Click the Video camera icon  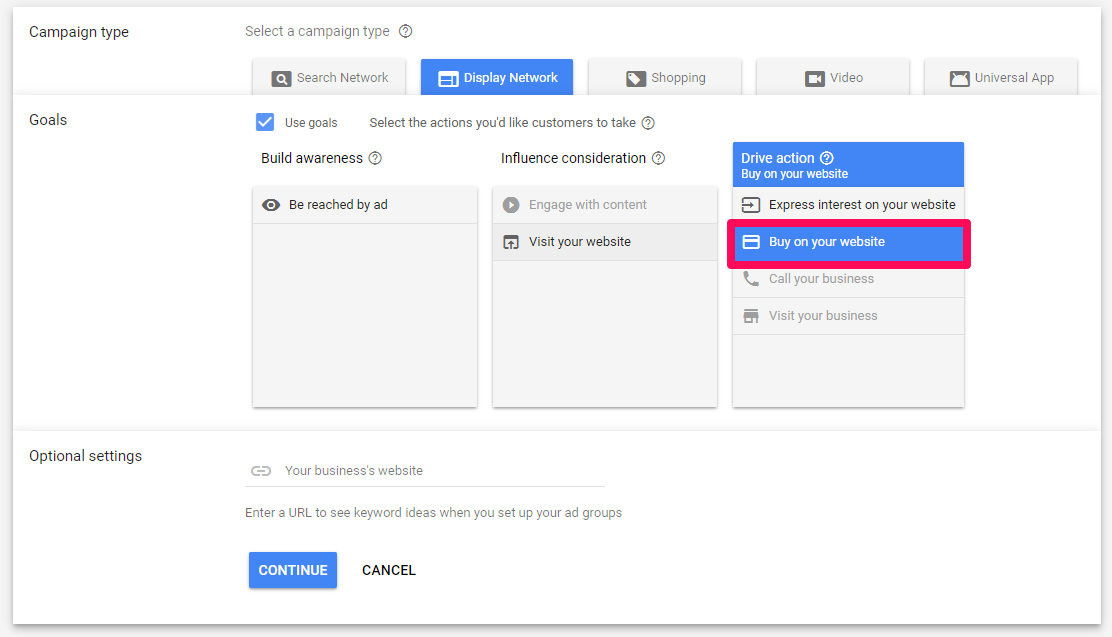click(x=815, y=79)
